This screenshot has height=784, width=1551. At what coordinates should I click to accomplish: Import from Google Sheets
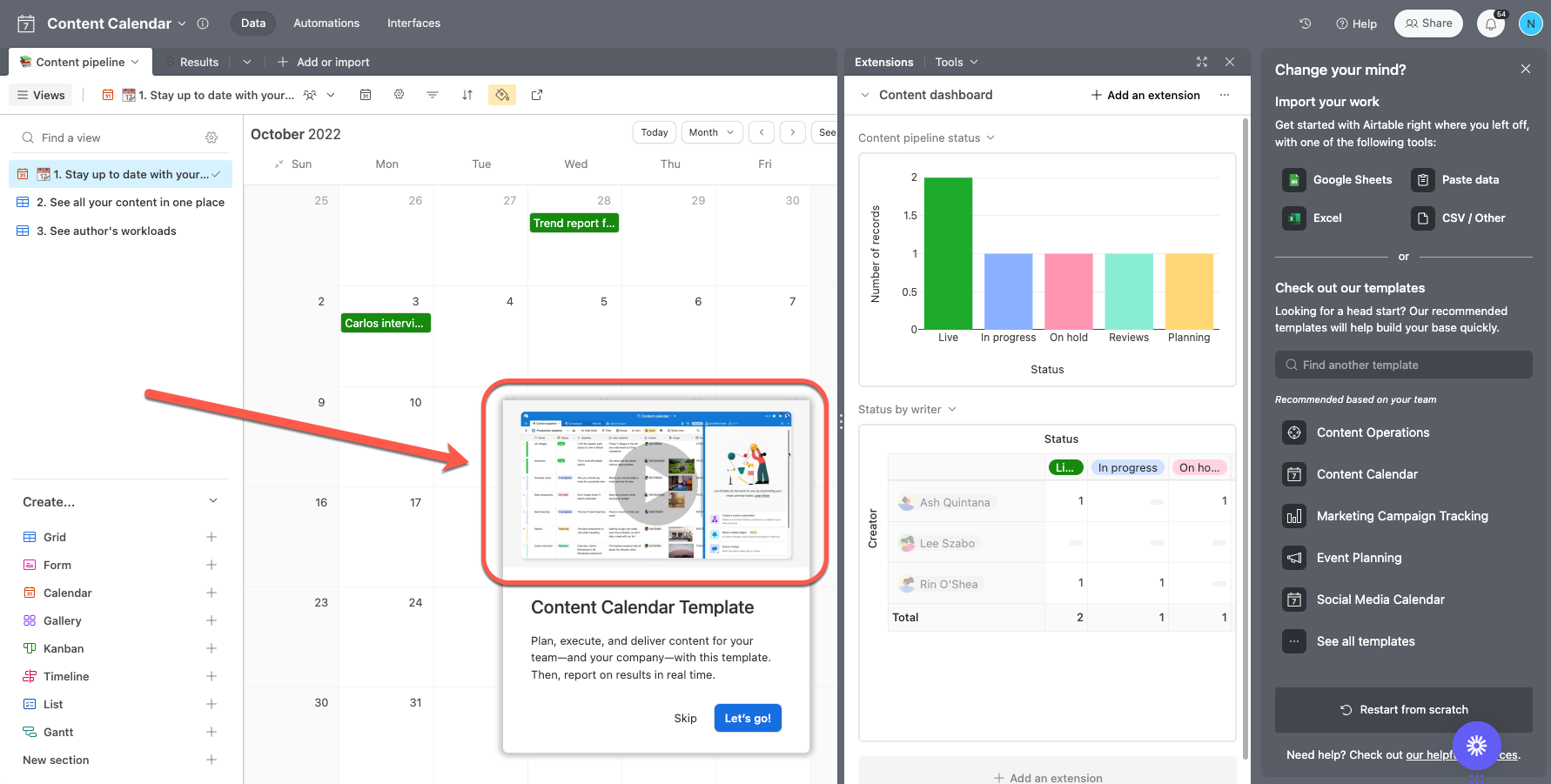[x=1337, y=180]
